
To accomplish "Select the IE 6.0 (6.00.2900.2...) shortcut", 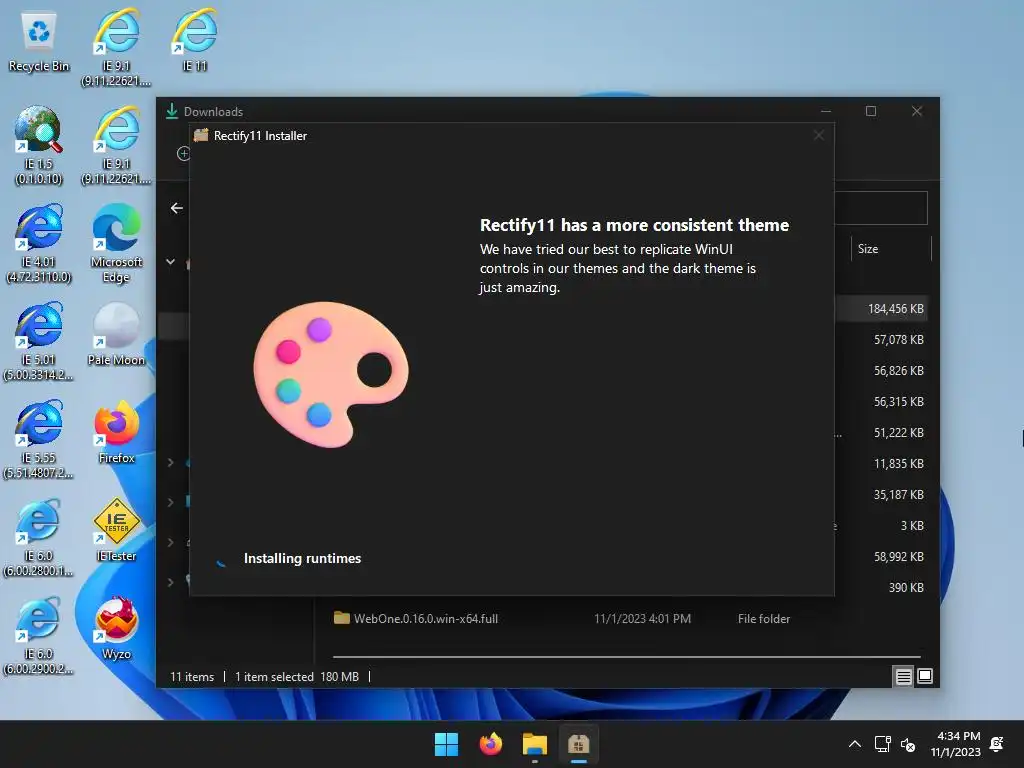I will 39,635.
